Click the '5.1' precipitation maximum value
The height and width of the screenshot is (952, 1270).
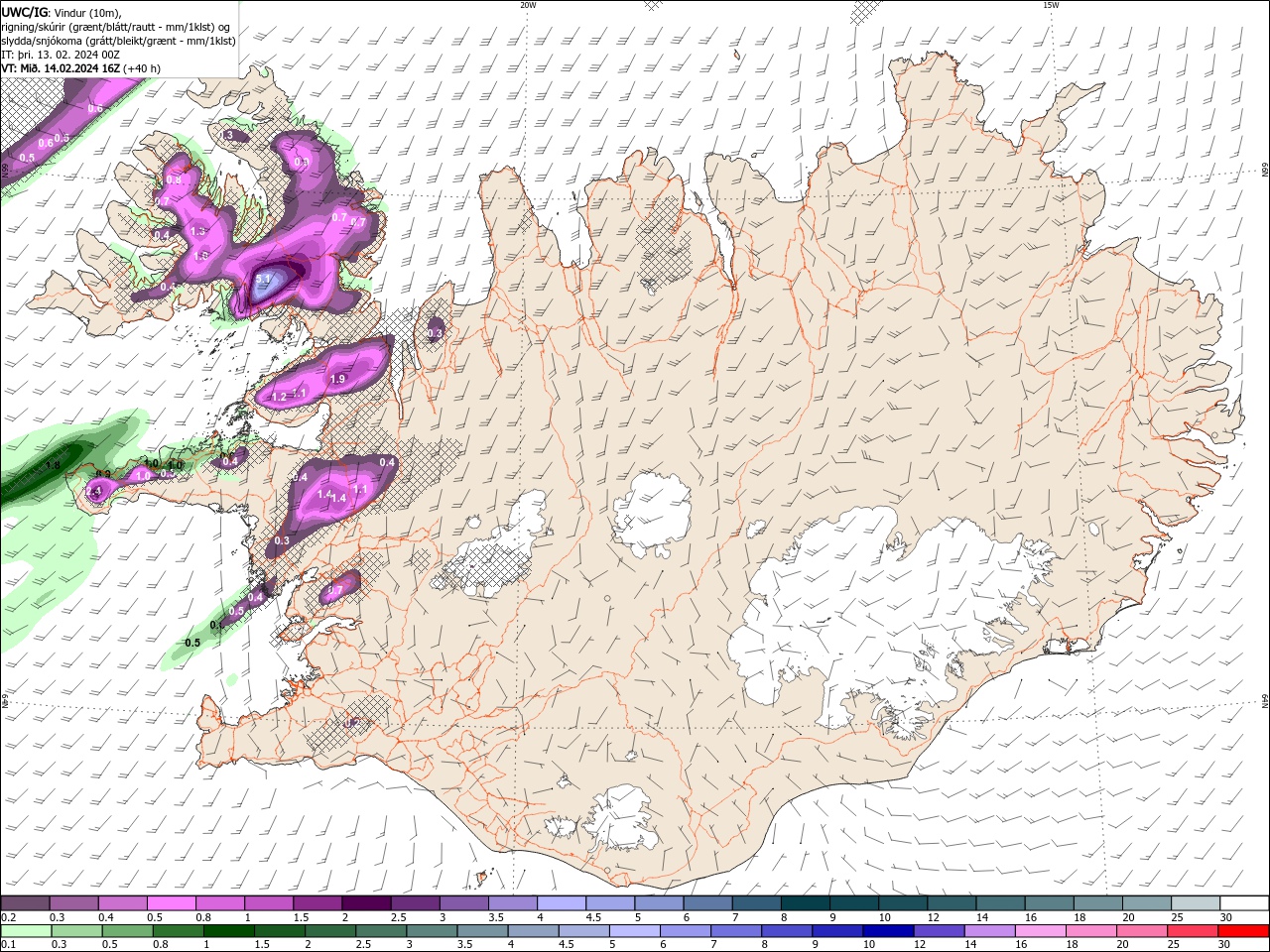(264, 280)
